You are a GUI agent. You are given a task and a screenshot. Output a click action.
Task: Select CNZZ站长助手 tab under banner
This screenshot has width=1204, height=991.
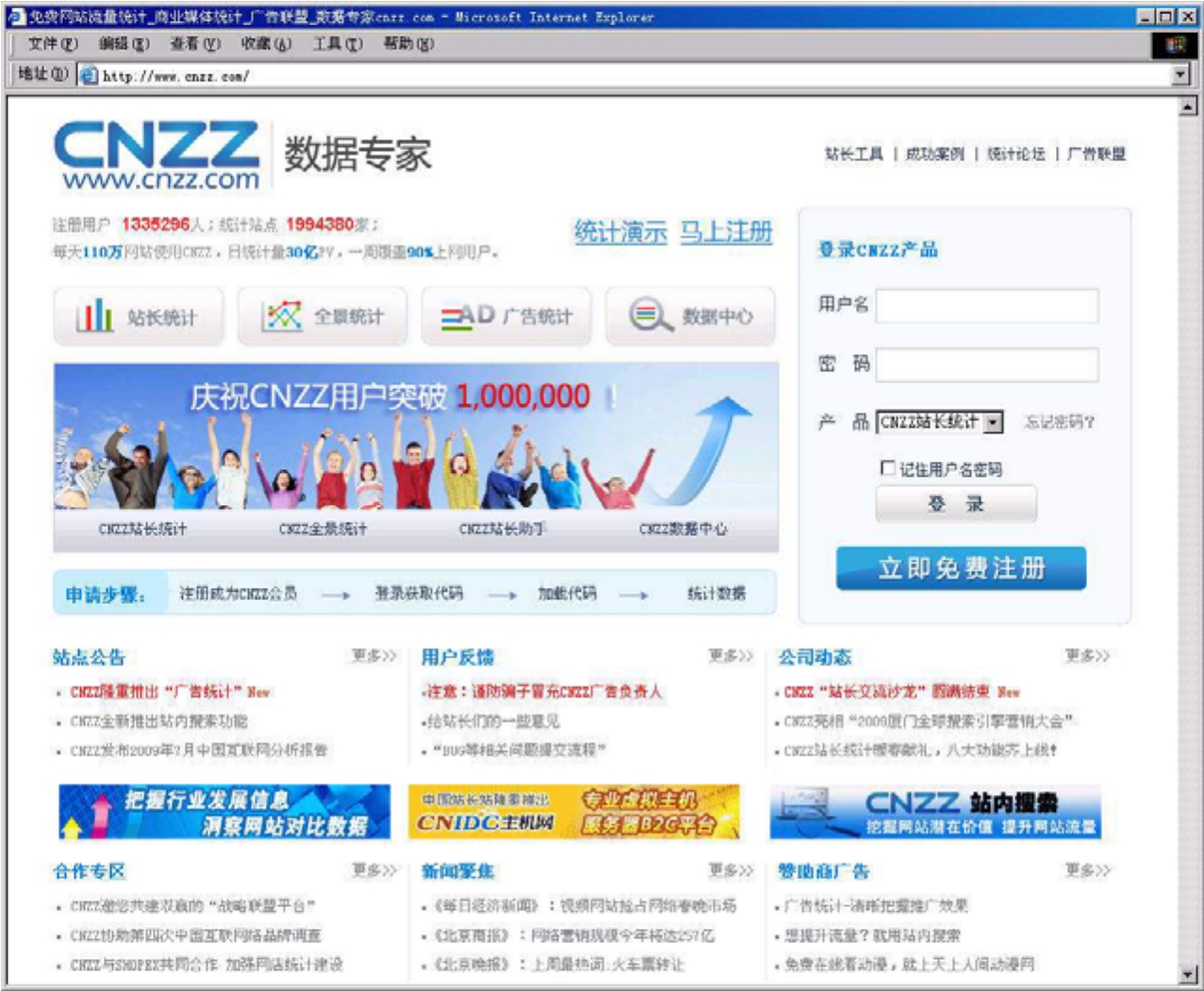coord(502,529)
